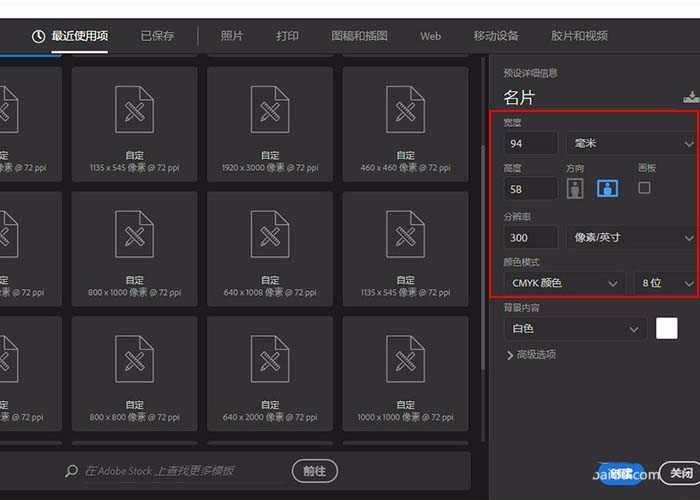The image size is (700, 500).
Task: Expand the 高级选项 advanced options section
Action: 531,355
